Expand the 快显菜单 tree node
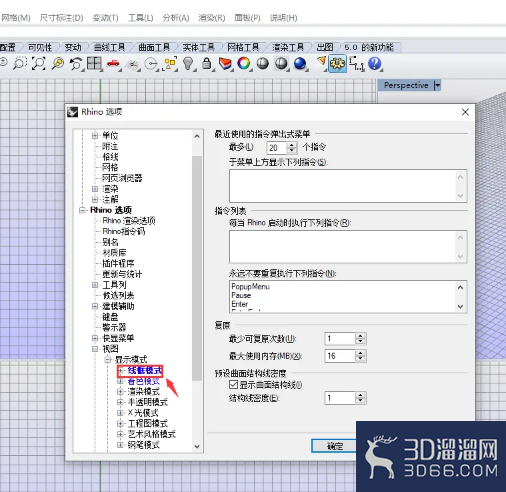 coord(95,338)
